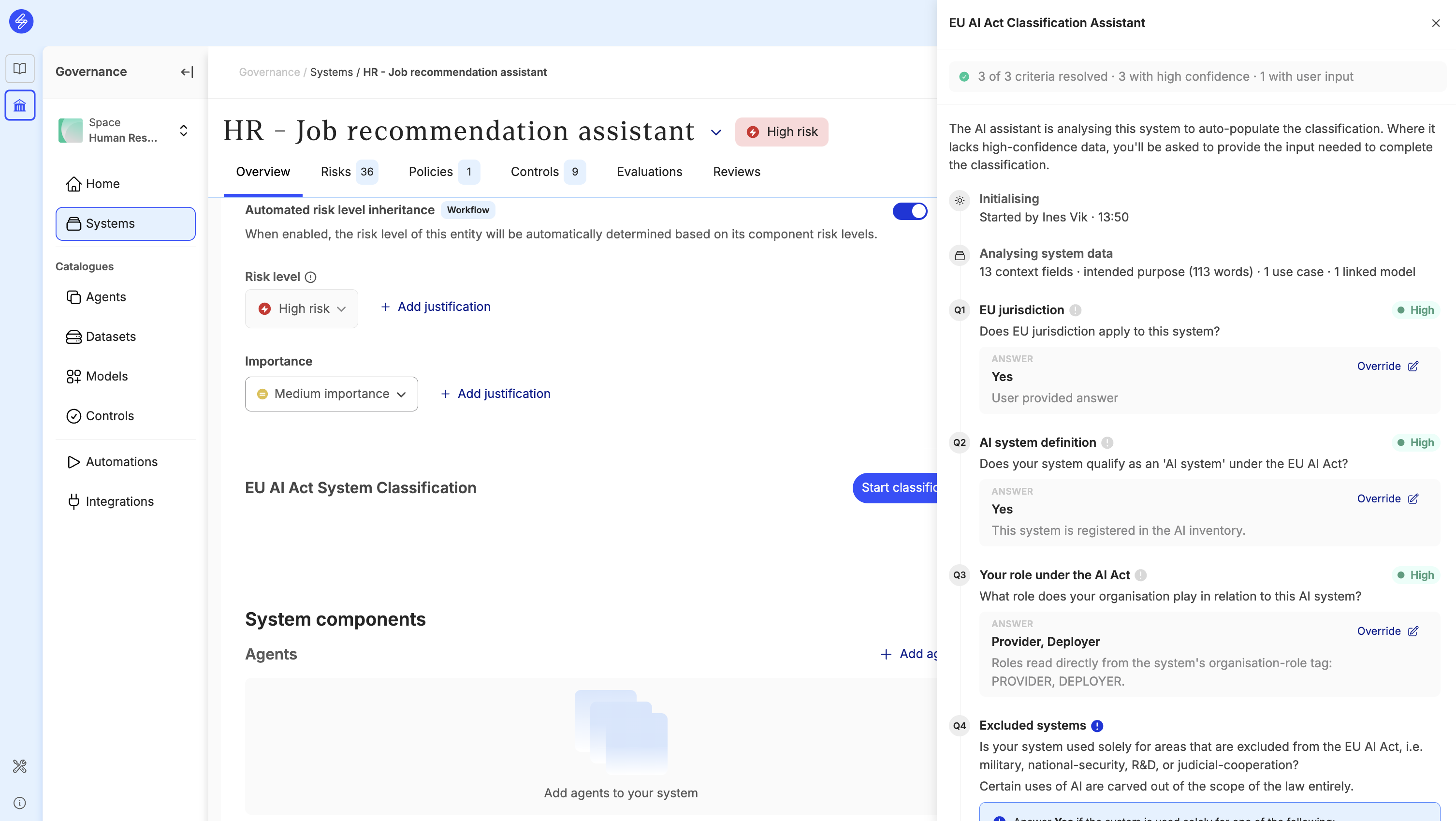Open the High risk level dropdown
This screenshot has height=821, width=1456.
pyautogui.click(x=301, y=309)
